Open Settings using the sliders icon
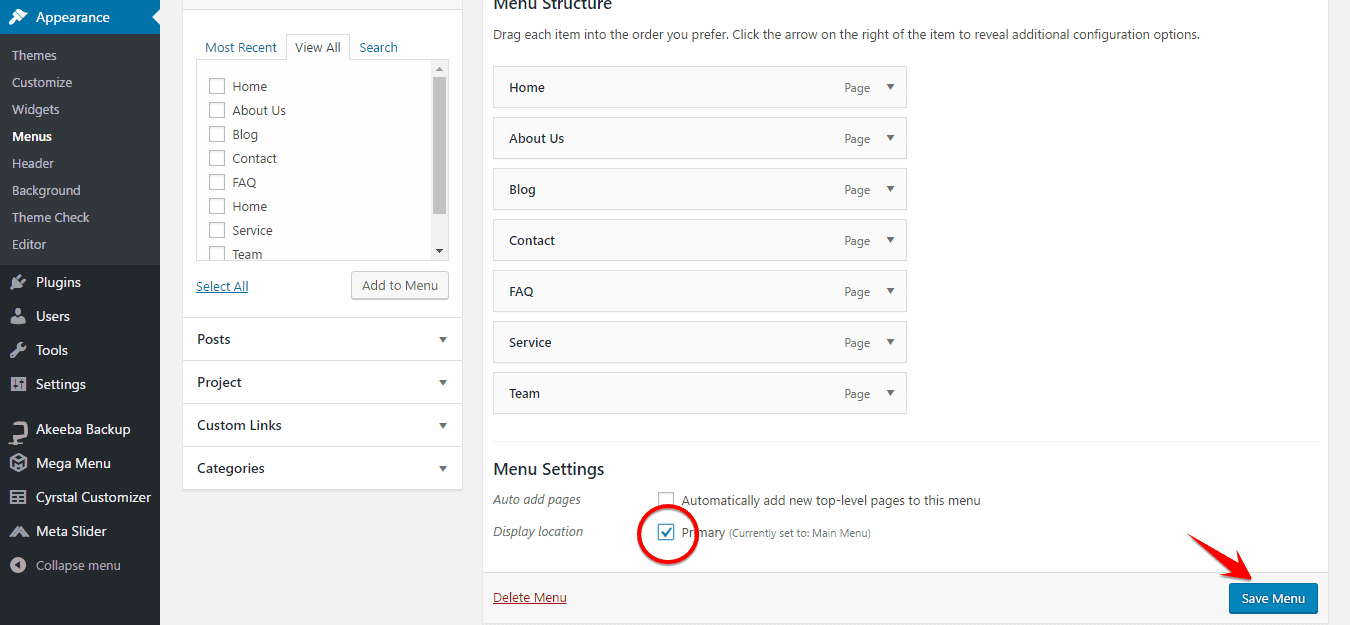Screen dimensions: 1350x625 pyautogui.click(x=18, y=384)
